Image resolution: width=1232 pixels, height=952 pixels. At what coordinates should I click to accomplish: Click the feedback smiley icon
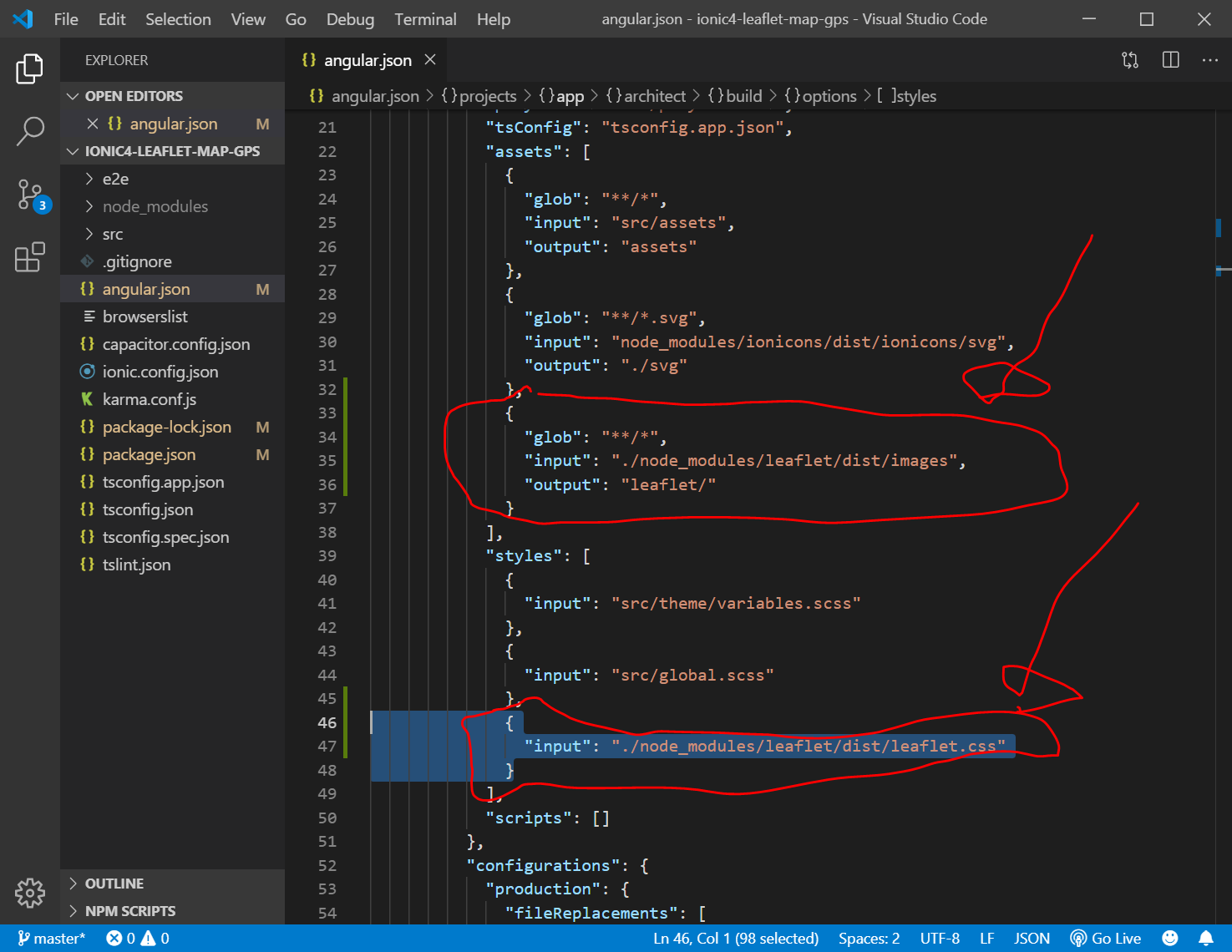(1170, 938)
